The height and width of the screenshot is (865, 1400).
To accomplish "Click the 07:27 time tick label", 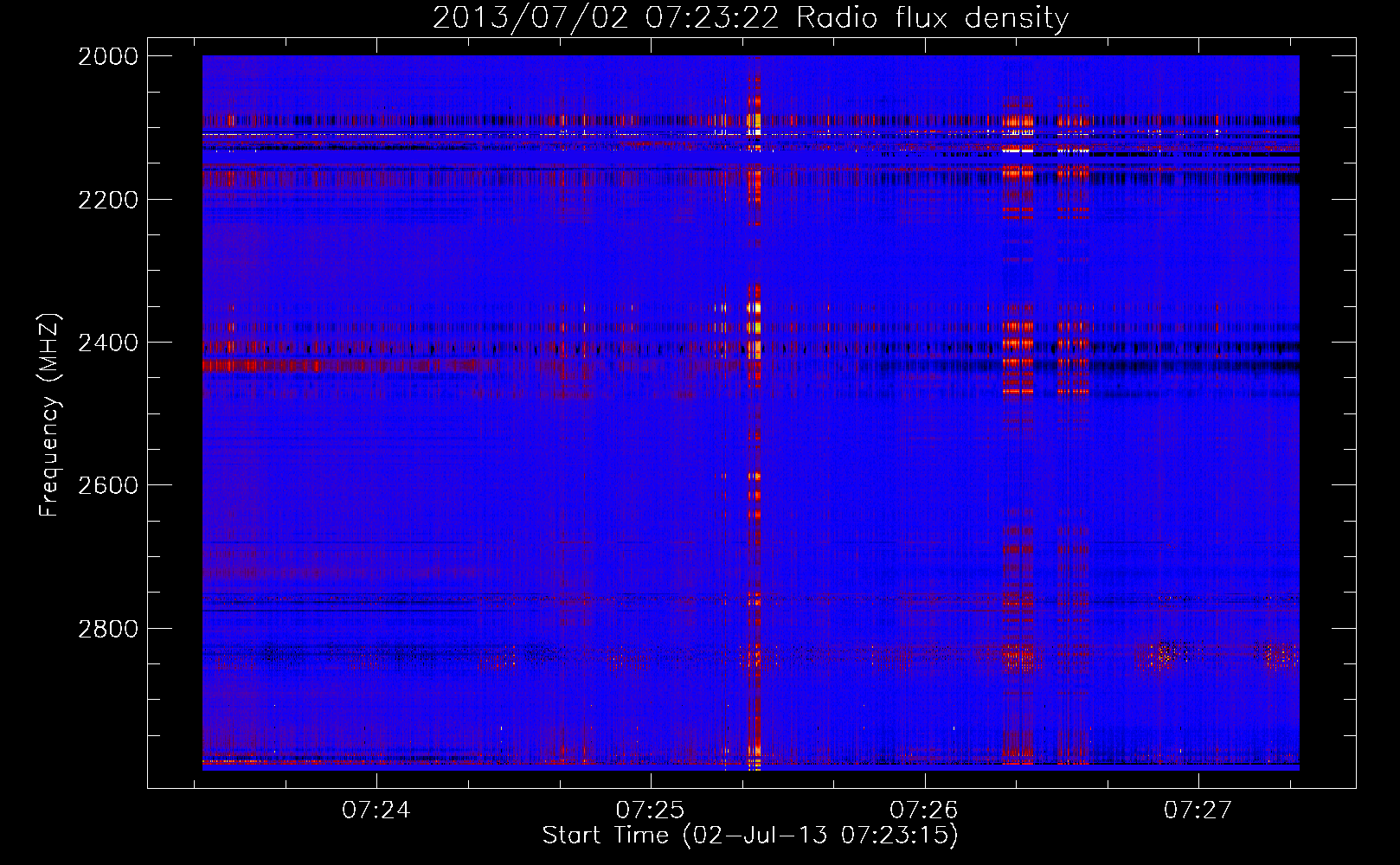I will click(1198, 810).
